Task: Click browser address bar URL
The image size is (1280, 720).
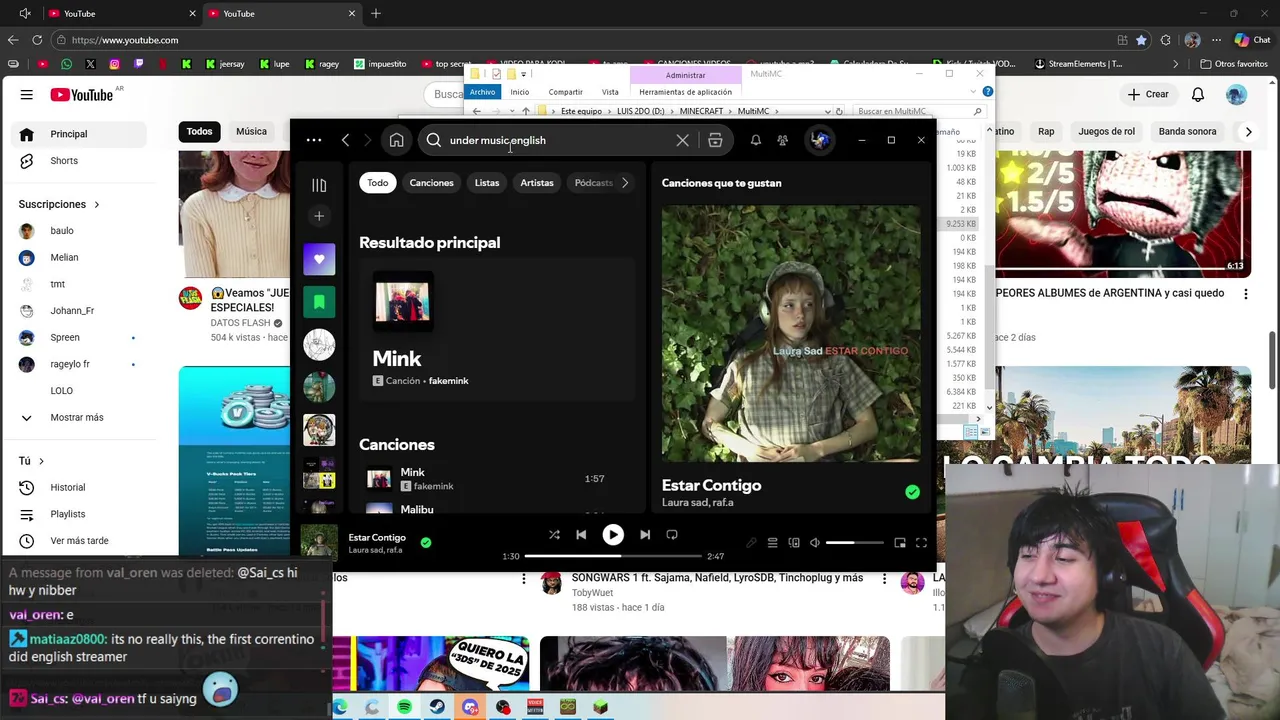Action: 125,40
